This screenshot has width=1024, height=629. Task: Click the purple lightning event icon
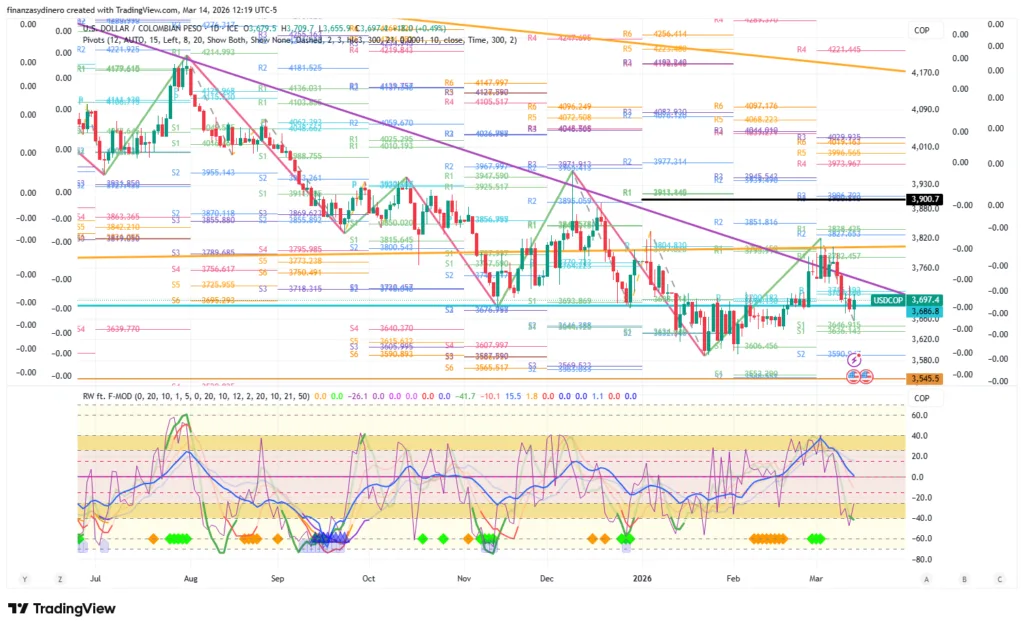(x=855, y=357)
